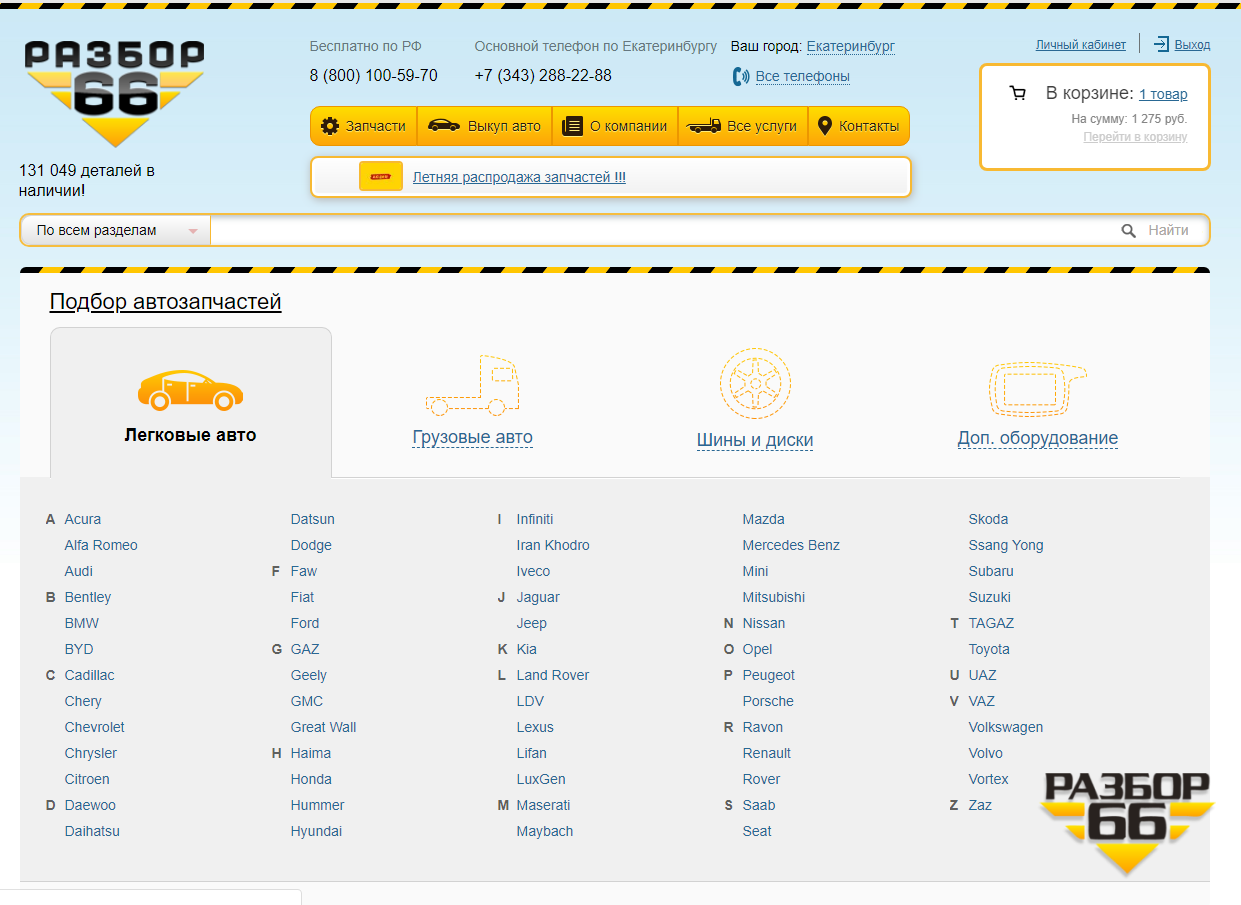Viewport: 1241px width, 905px height.
Task: Click the 1 товар cart link
Action: coord(1163,94)
